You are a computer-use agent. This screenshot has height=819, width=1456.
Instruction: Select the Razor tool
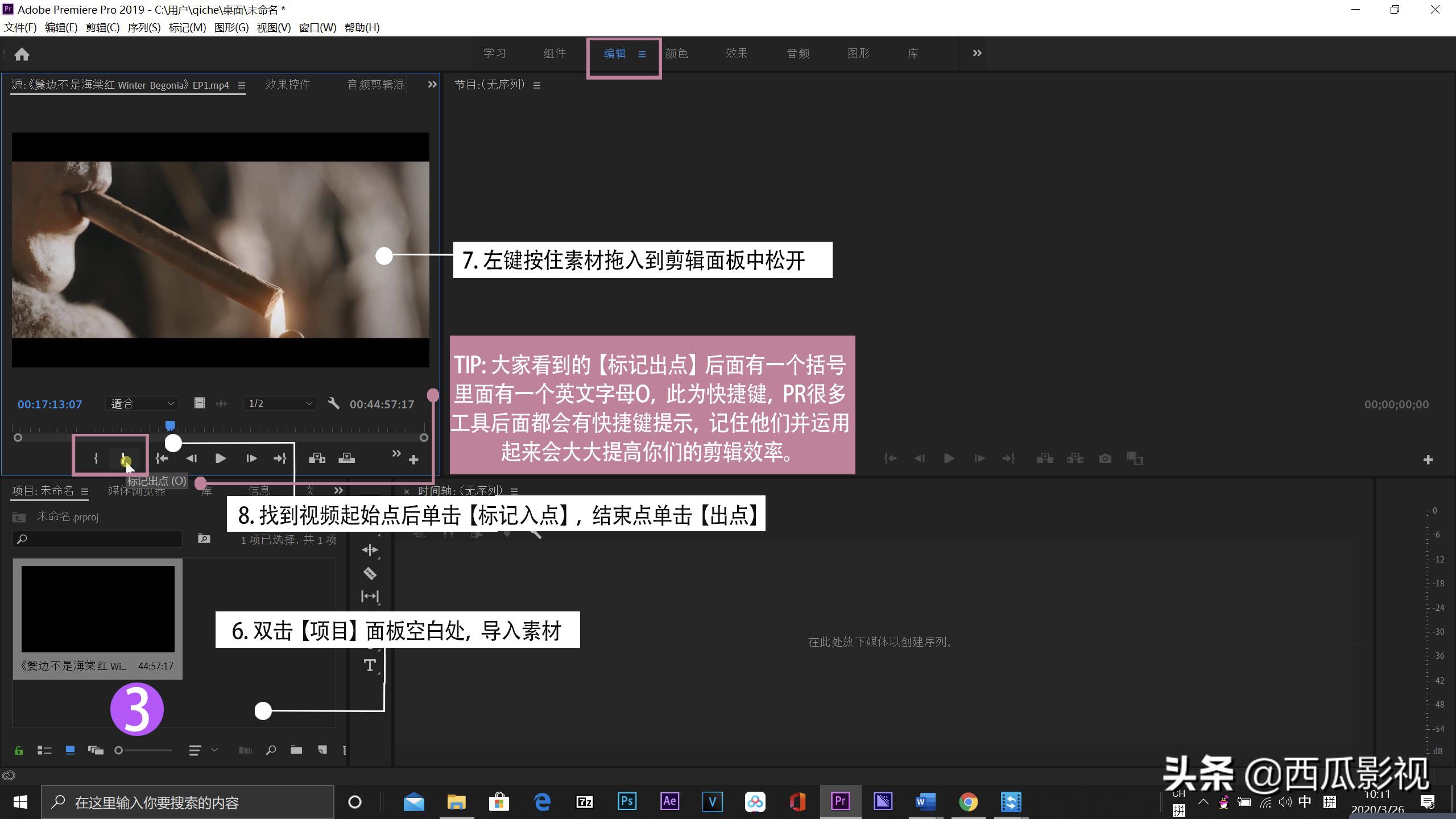370,573
